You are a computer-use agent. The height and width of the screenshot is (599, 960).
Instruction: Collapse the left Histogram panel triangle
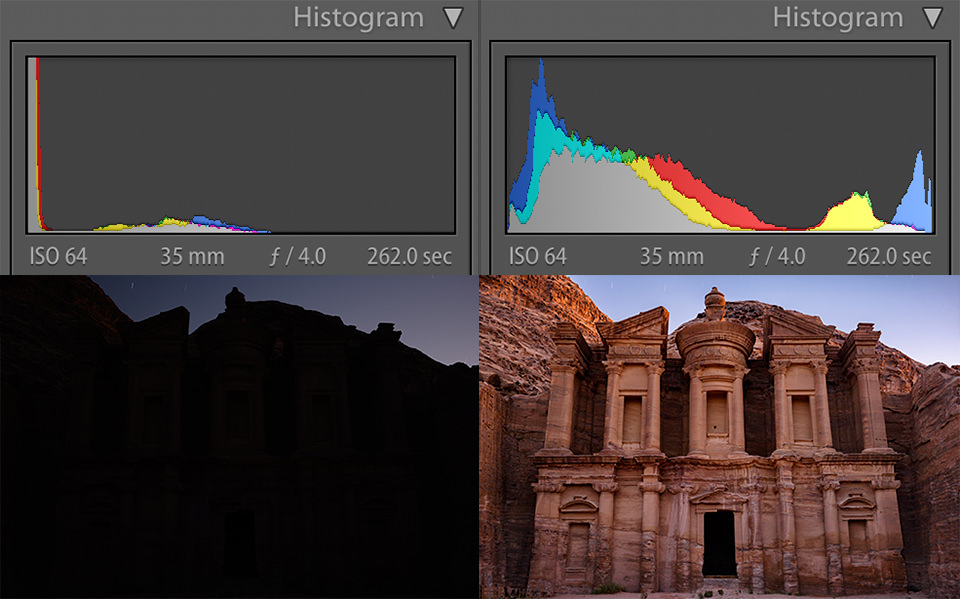453,18
